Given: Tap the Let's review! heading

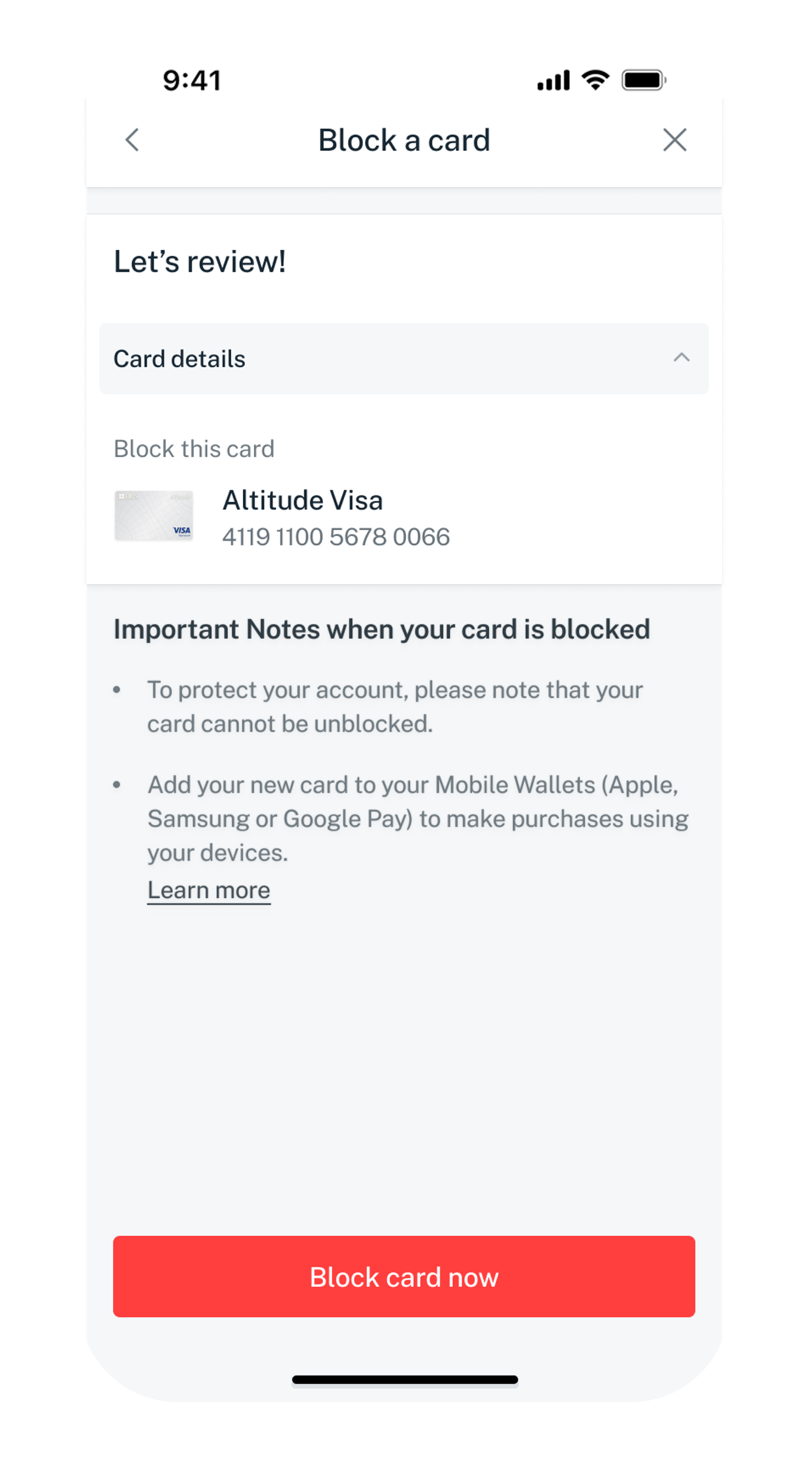Looking at the screenshot, I should click(x=200, y=261).
